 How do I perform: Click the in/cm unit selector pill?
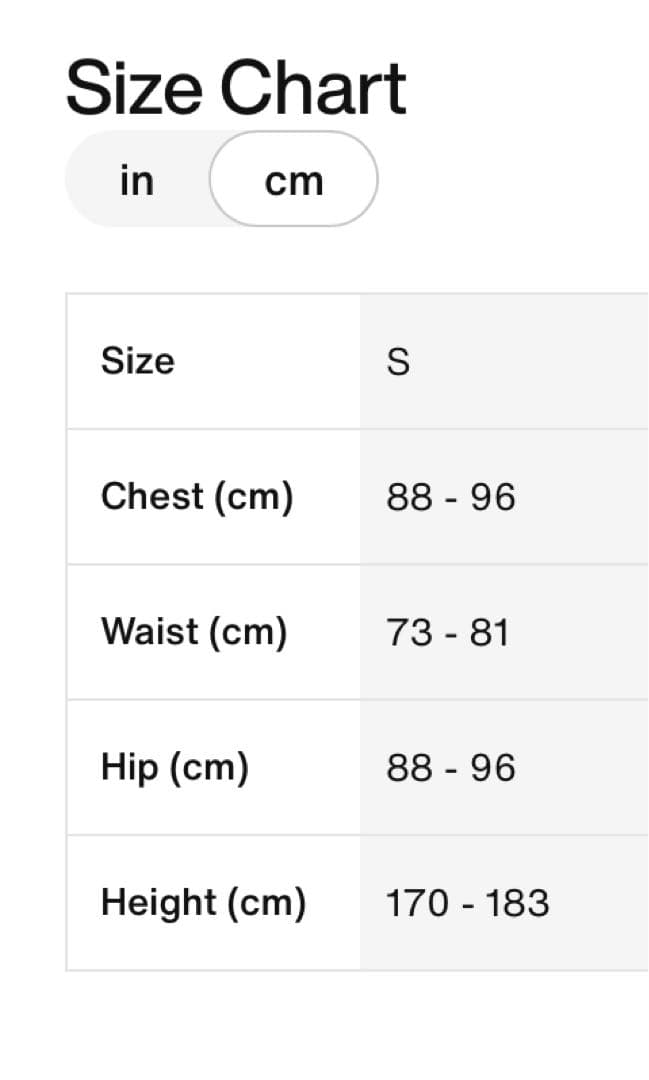pyautogui.click(x=222, y=180)
